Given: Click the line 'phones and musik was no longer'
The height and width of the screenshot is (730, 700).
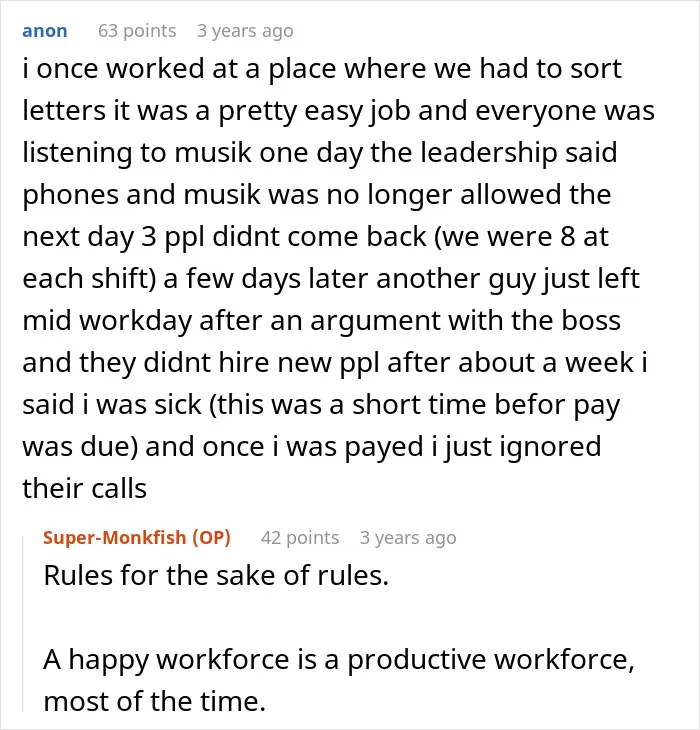Looking at the screenshot, I should tap(317, 195).
